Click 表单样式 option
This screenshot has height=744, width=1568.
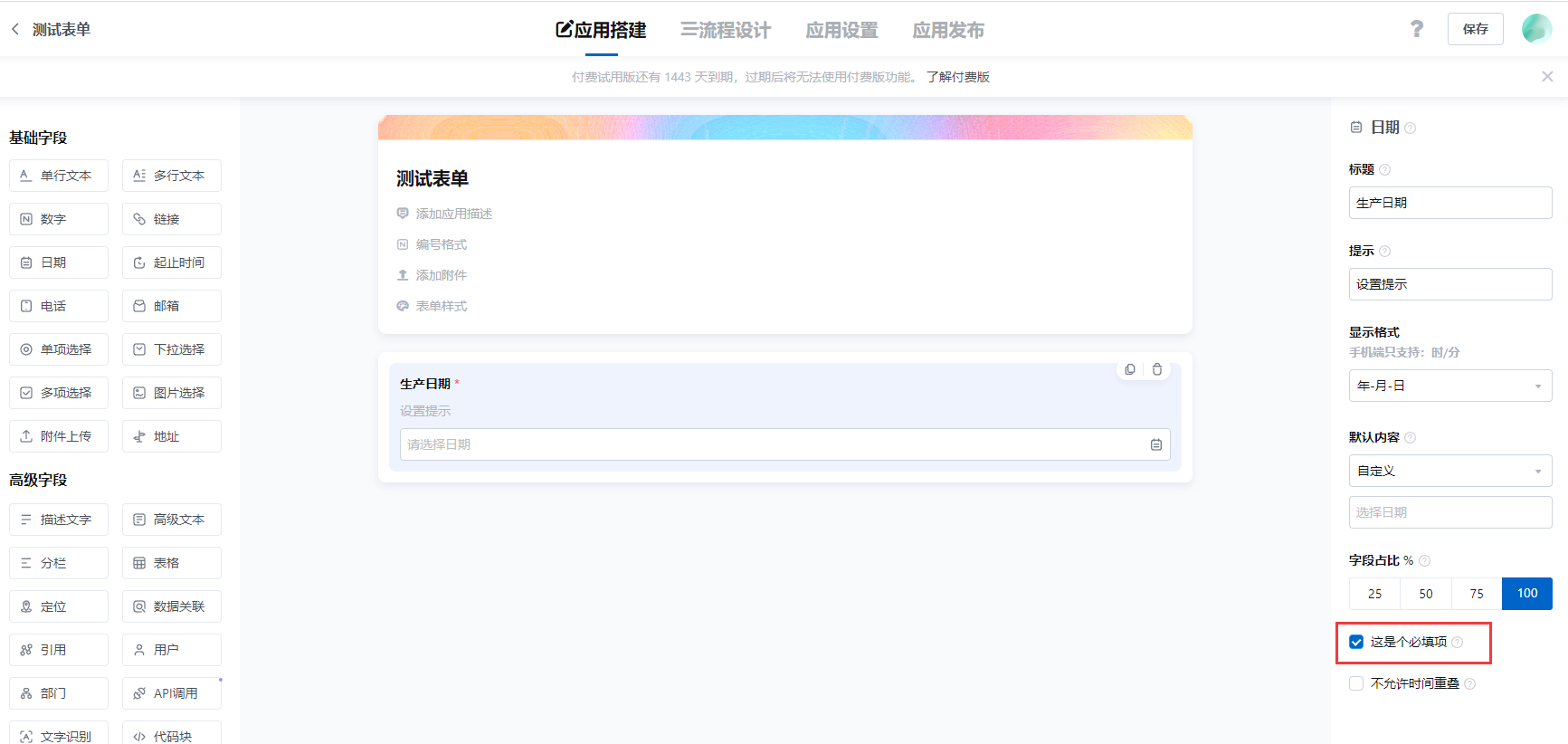pos(441,306)
